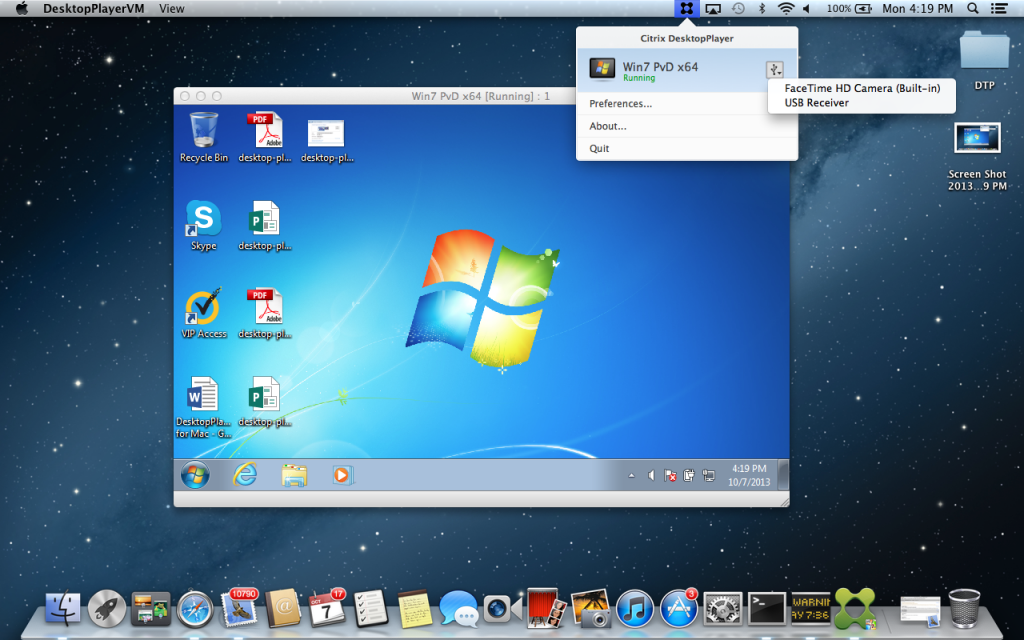Select USB Receiver in the device list
This screenshot has width=1024, height=640.
816,103
